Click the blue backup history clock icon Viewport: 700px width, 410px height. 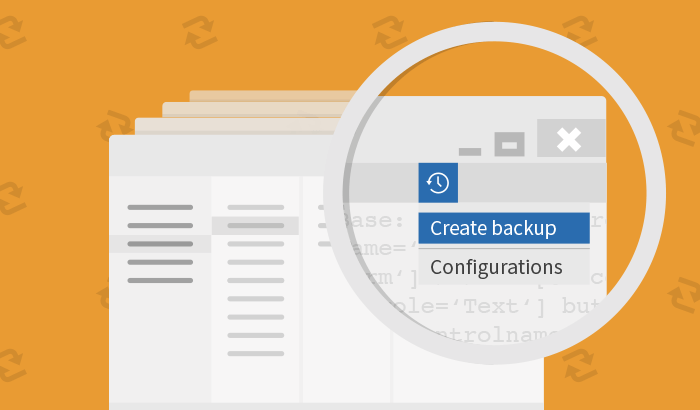pos(438,183)
